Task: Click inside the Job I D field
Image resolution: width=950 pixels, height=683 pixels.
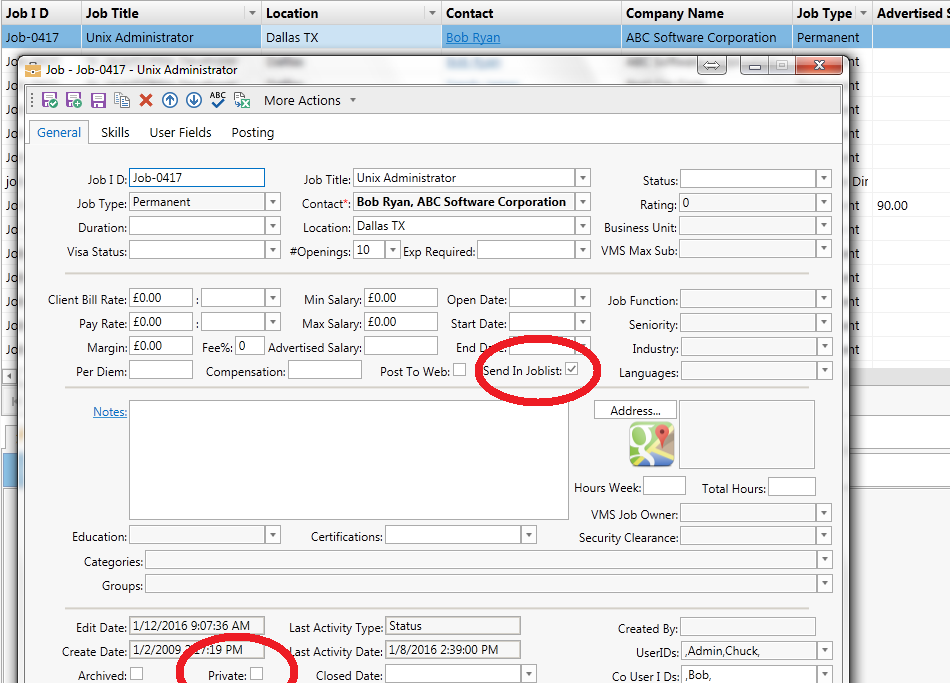Action: pyautogui.click(x=197, y=178)
